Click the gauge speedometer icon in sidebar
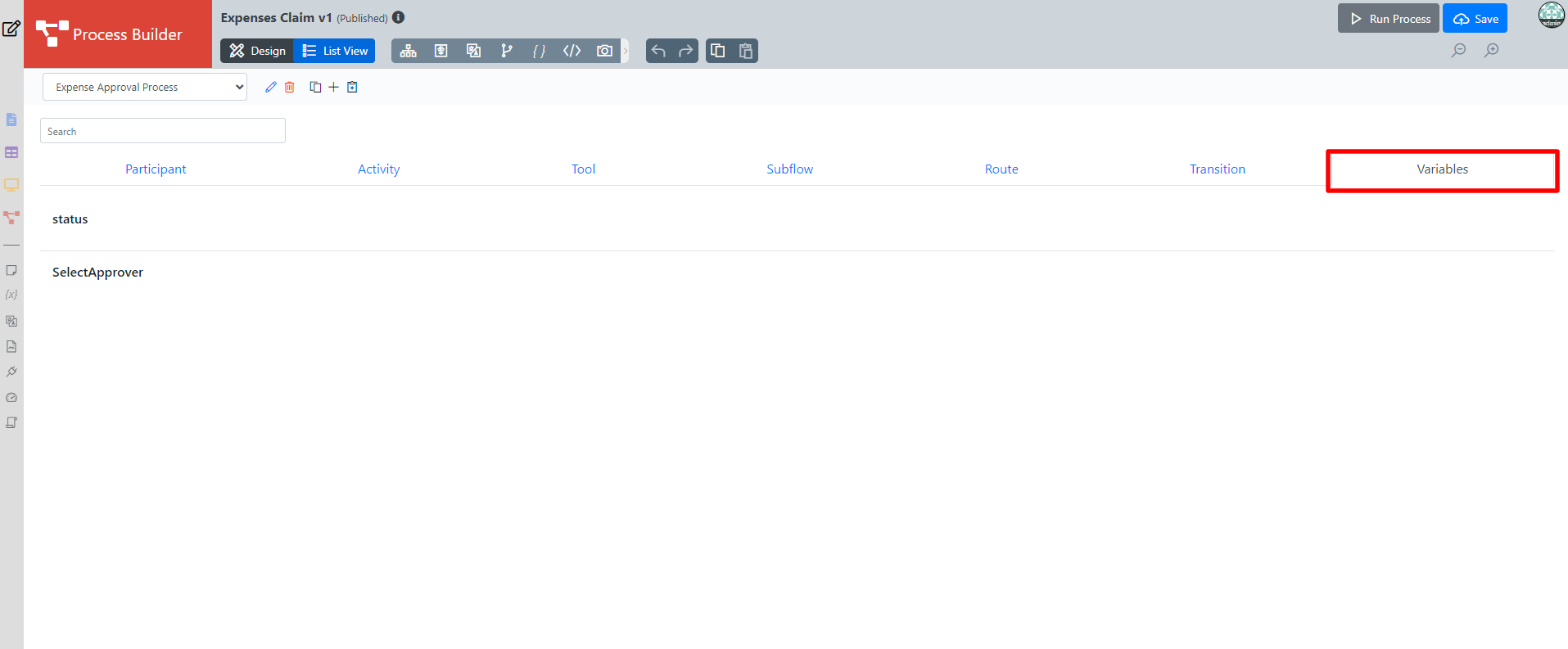The width and height of the screenshot is (1568, 649). tap(11, 397)
